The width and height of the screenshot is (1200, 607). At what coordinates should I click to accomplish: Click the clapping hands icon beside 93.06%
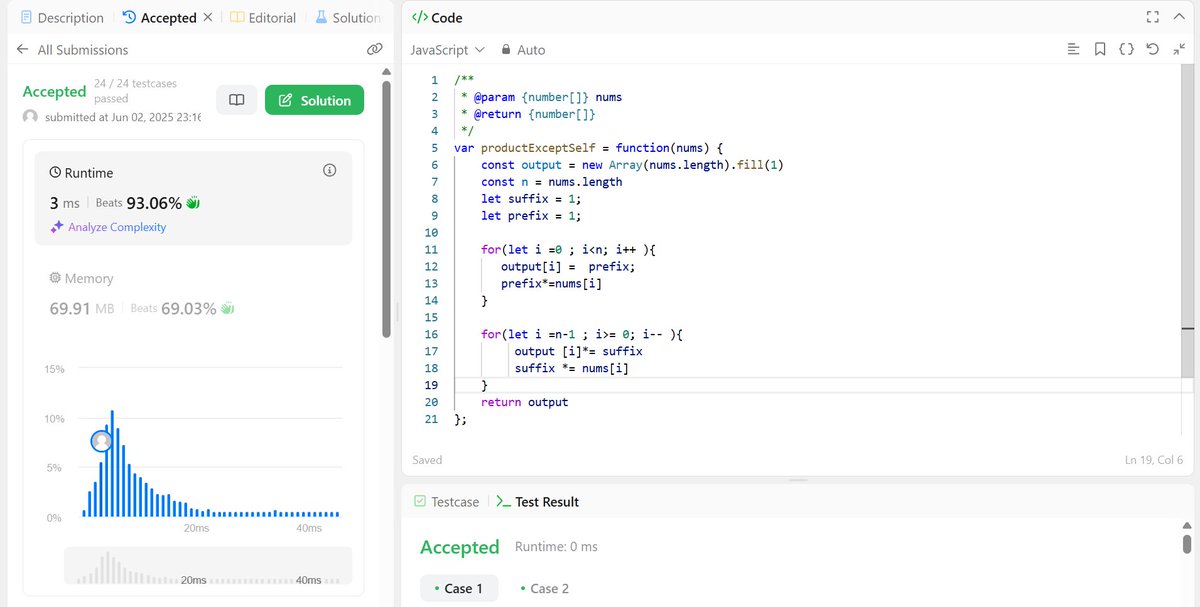[x=193, y=203]
